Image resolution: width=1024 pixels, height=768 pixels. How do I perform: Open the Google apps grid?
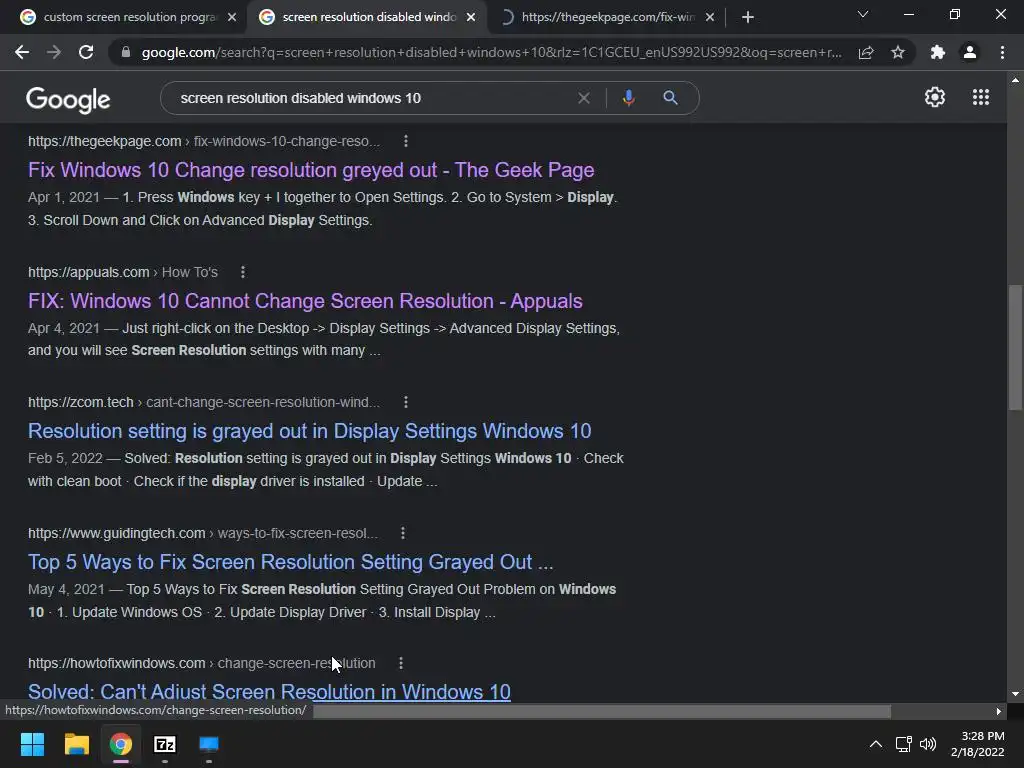(x=981, y=97)
